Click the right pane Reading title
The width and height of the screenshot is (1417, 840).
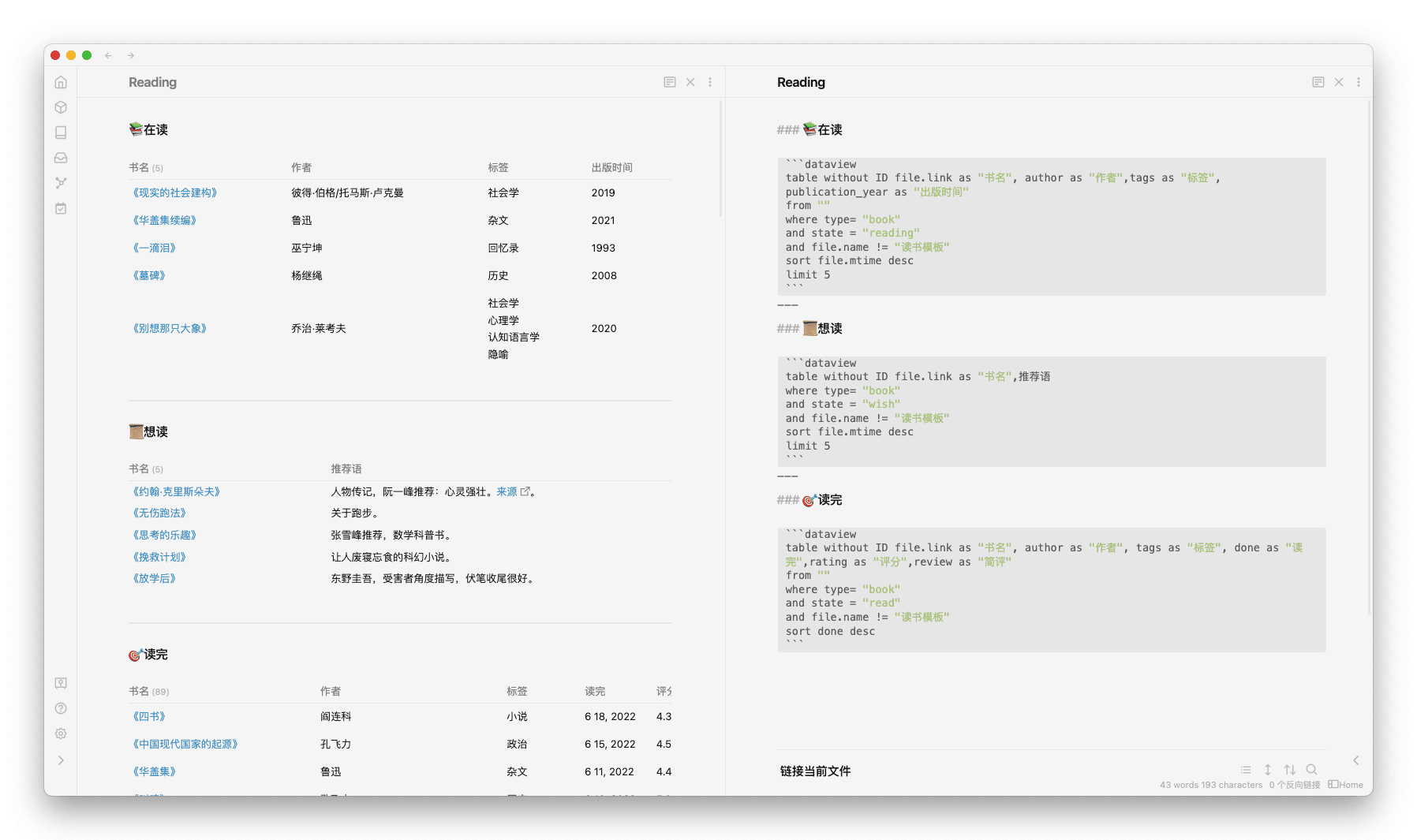(801, 82)
